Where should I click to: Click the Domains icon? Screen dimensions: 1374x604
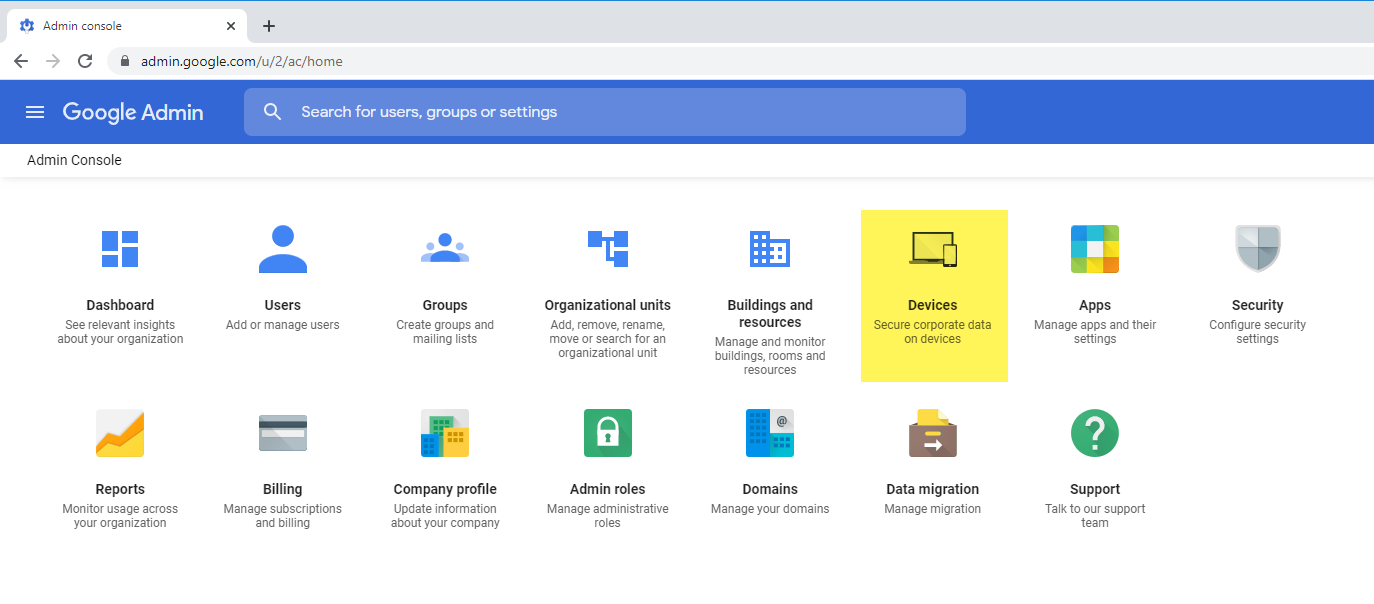770,433
